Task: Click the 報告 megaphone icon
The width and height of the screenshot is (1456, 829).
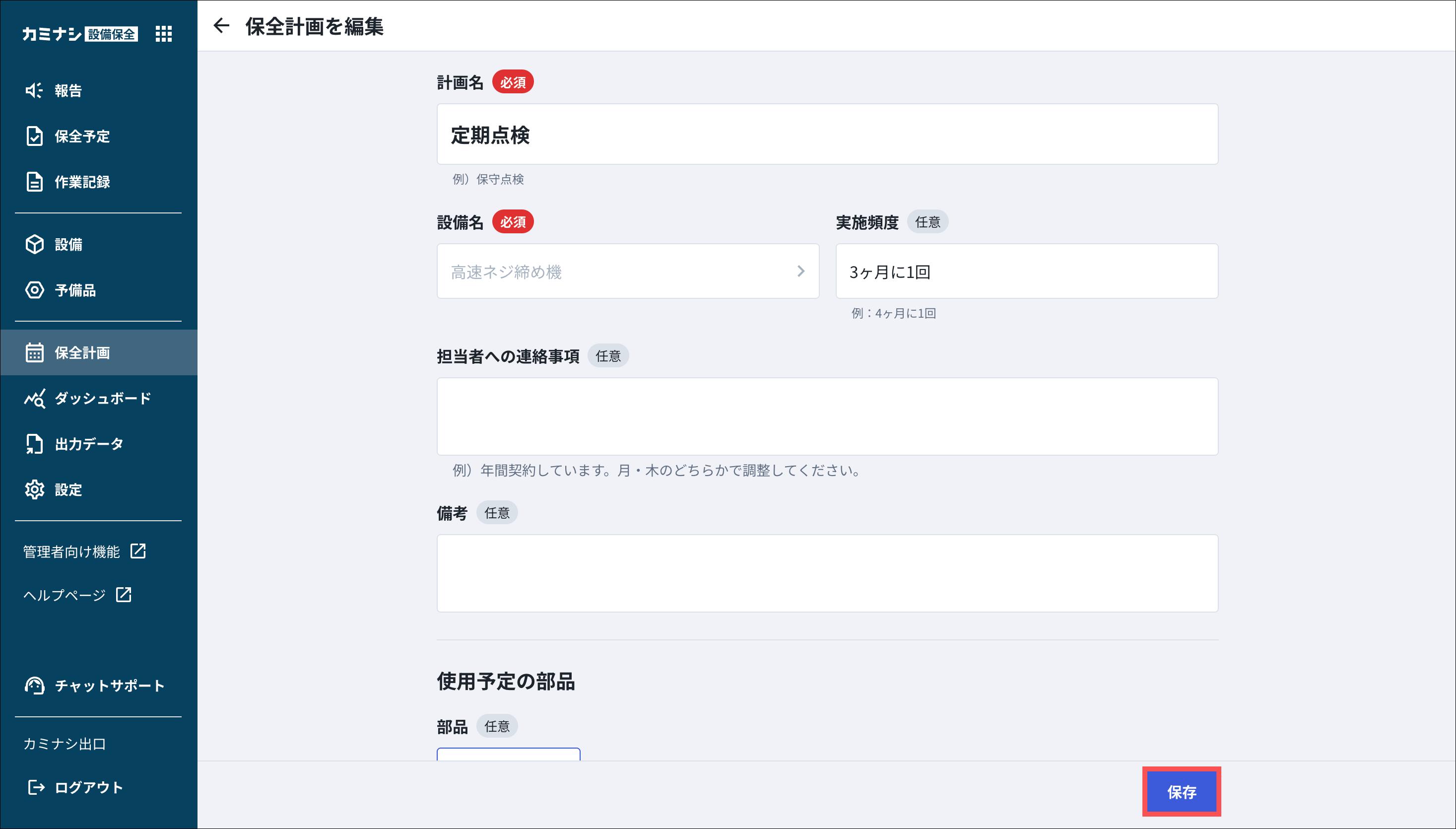Action: (x=34, y=90)
